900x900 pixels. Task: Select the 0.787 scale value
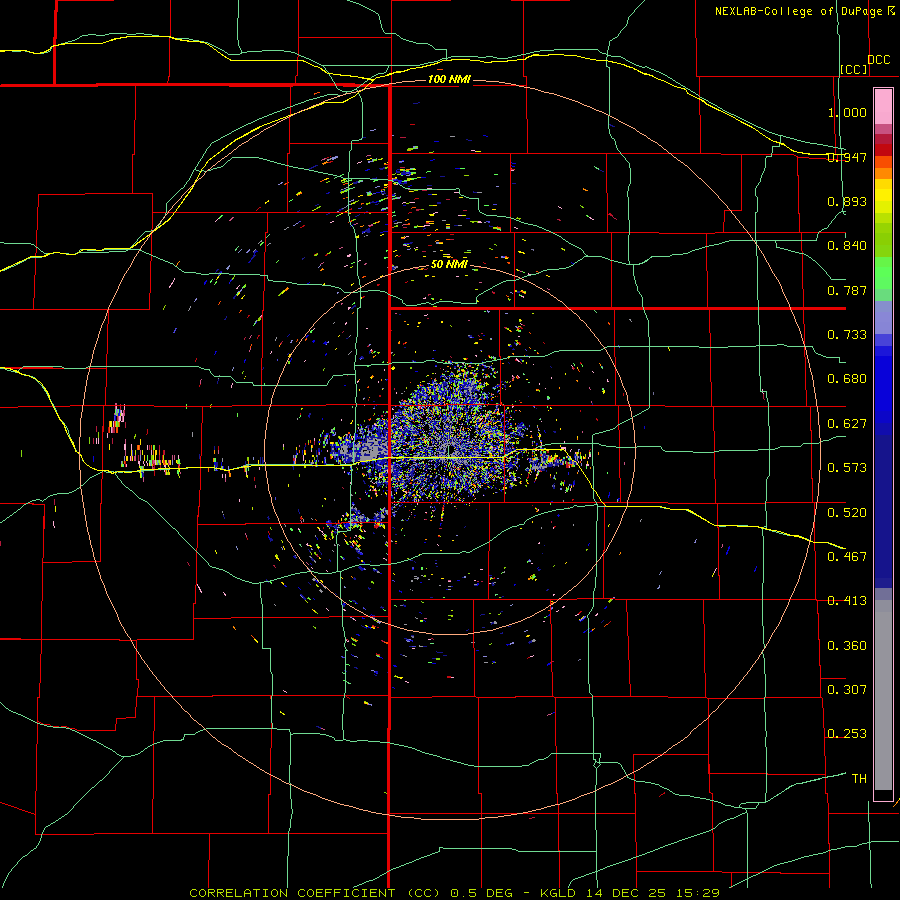847,290
